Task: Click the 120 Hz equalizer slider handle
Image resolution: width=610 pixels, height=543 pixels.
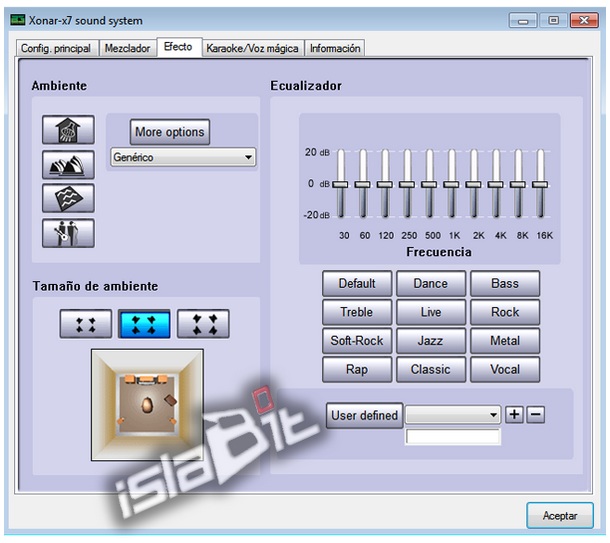Action: tap(385, 184)
